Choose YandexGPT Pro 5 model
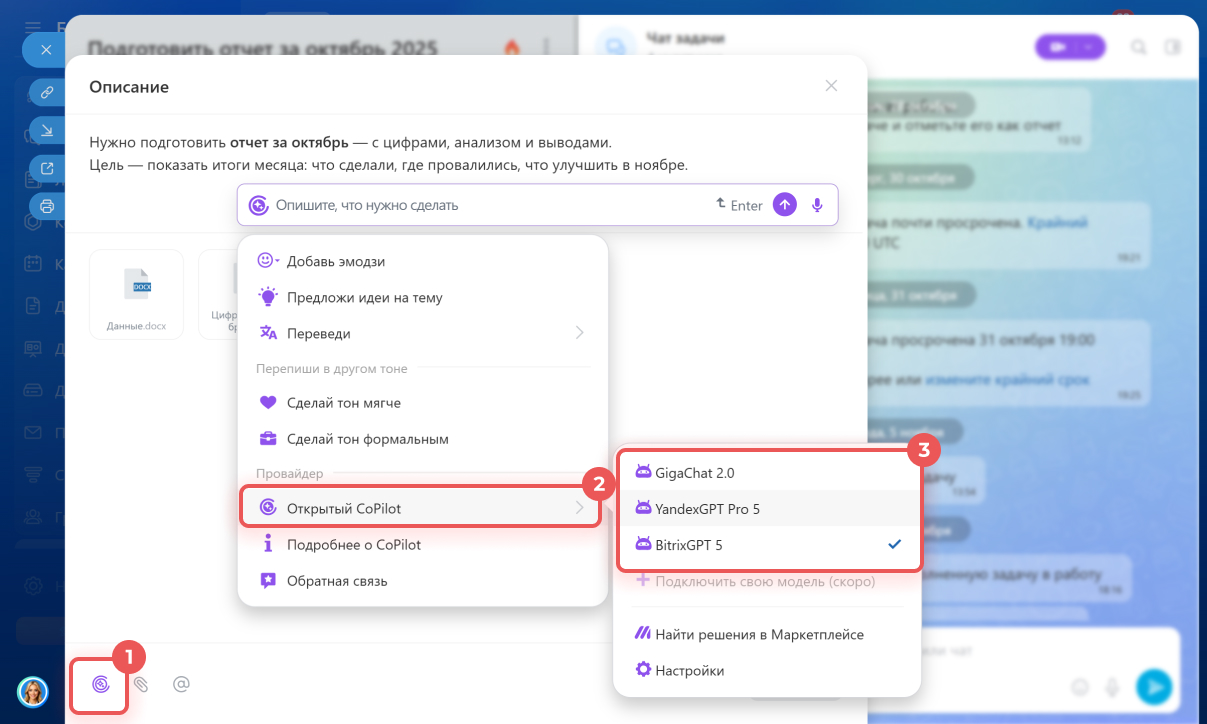The height and width of the screenshot is (724, 1207). pyautogui.click(x=707, y=508)
